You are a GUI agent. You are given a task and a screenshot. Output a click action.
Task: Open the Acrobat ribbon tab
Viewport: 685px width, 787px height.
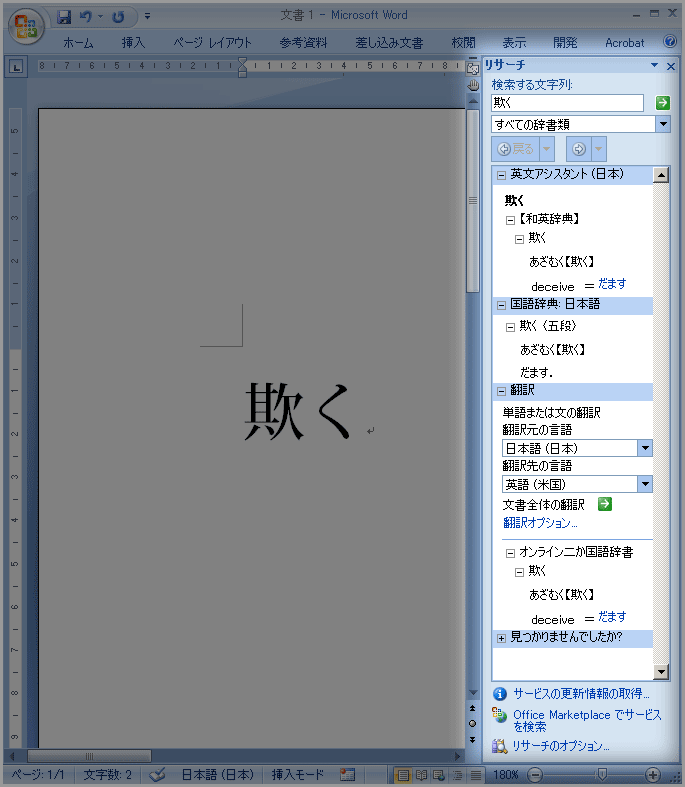point(624,43)
